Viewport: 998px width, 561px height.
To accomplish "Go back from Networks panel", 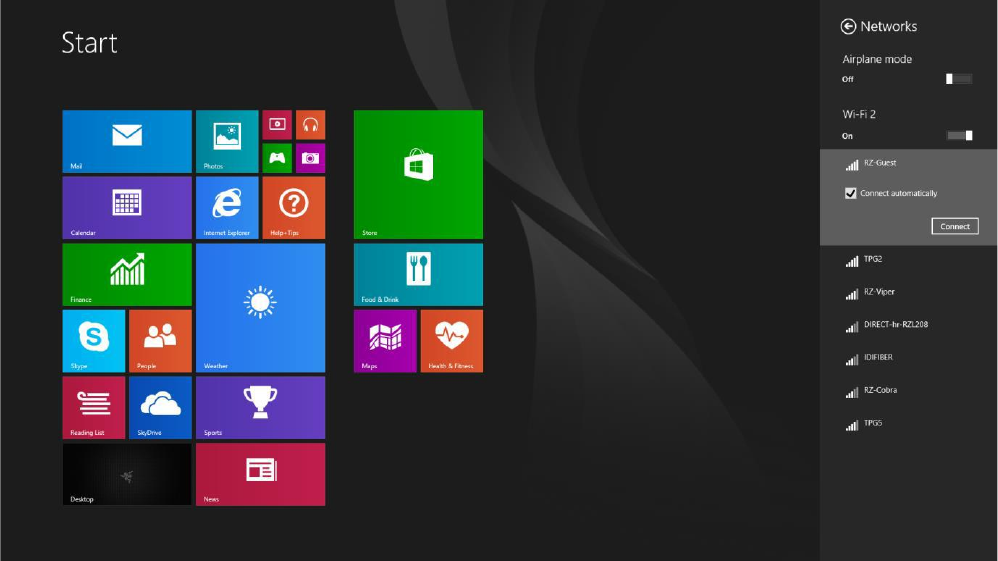I will [848, 26].
